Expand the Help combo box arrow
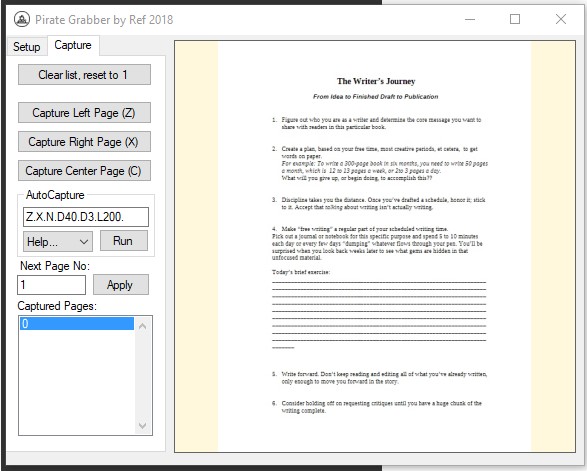587x471 pixels. (x=85, y=242)
